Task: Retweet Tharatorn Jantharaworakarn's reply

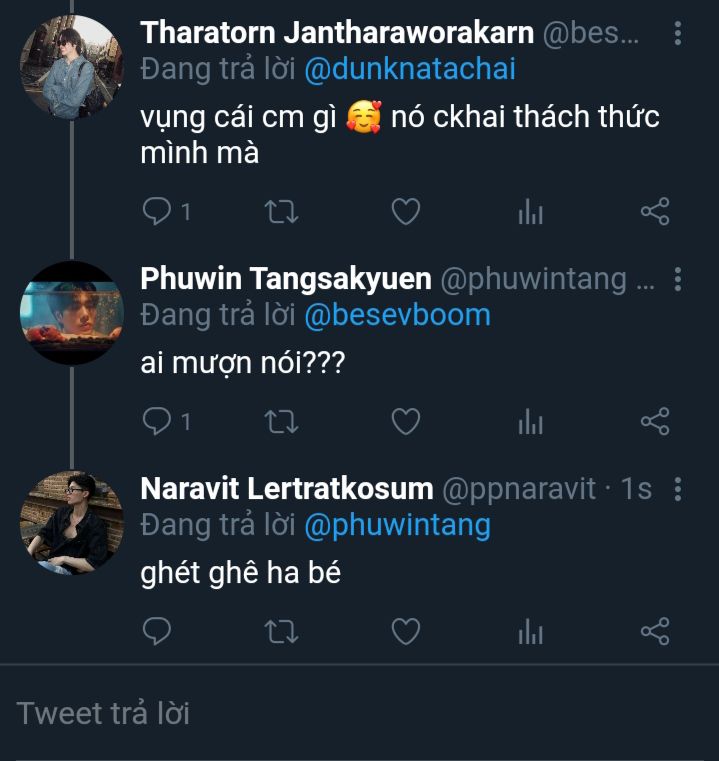Action: tap(281, 212)
